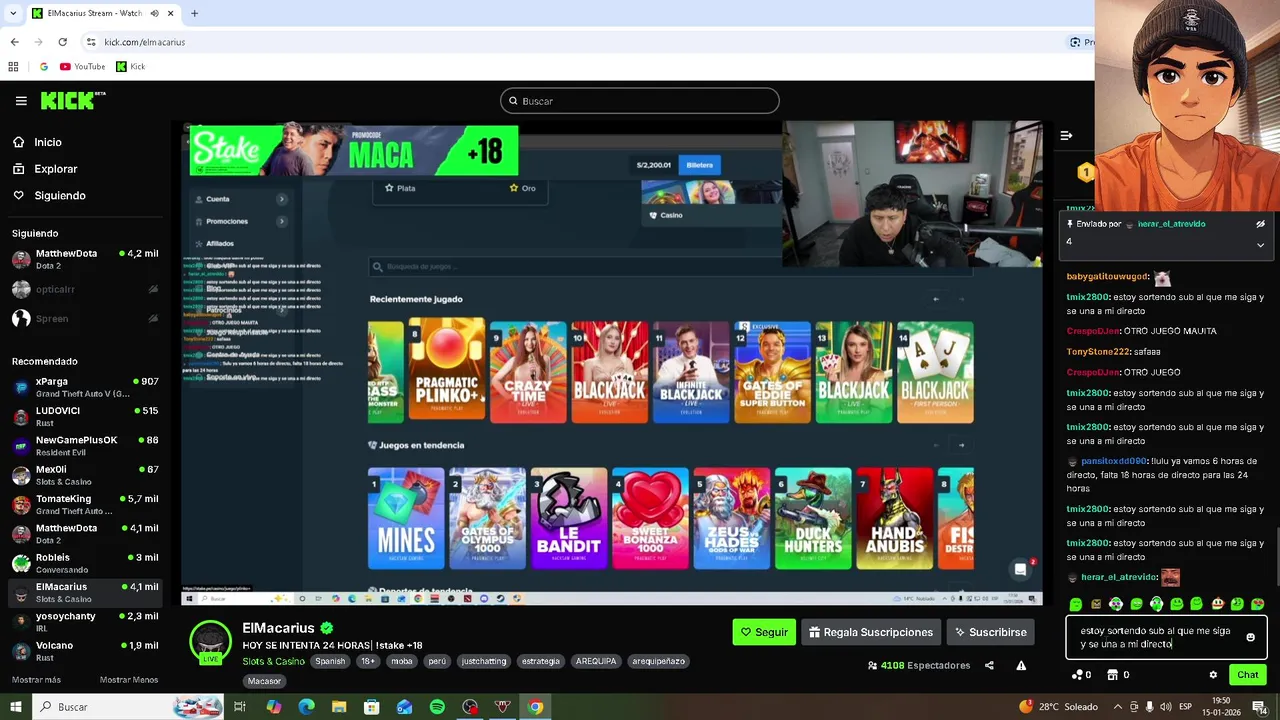Click the report warning icon
This screenshot has width=1280, height=720.
pyautogui.click(x=1021, y=666)
